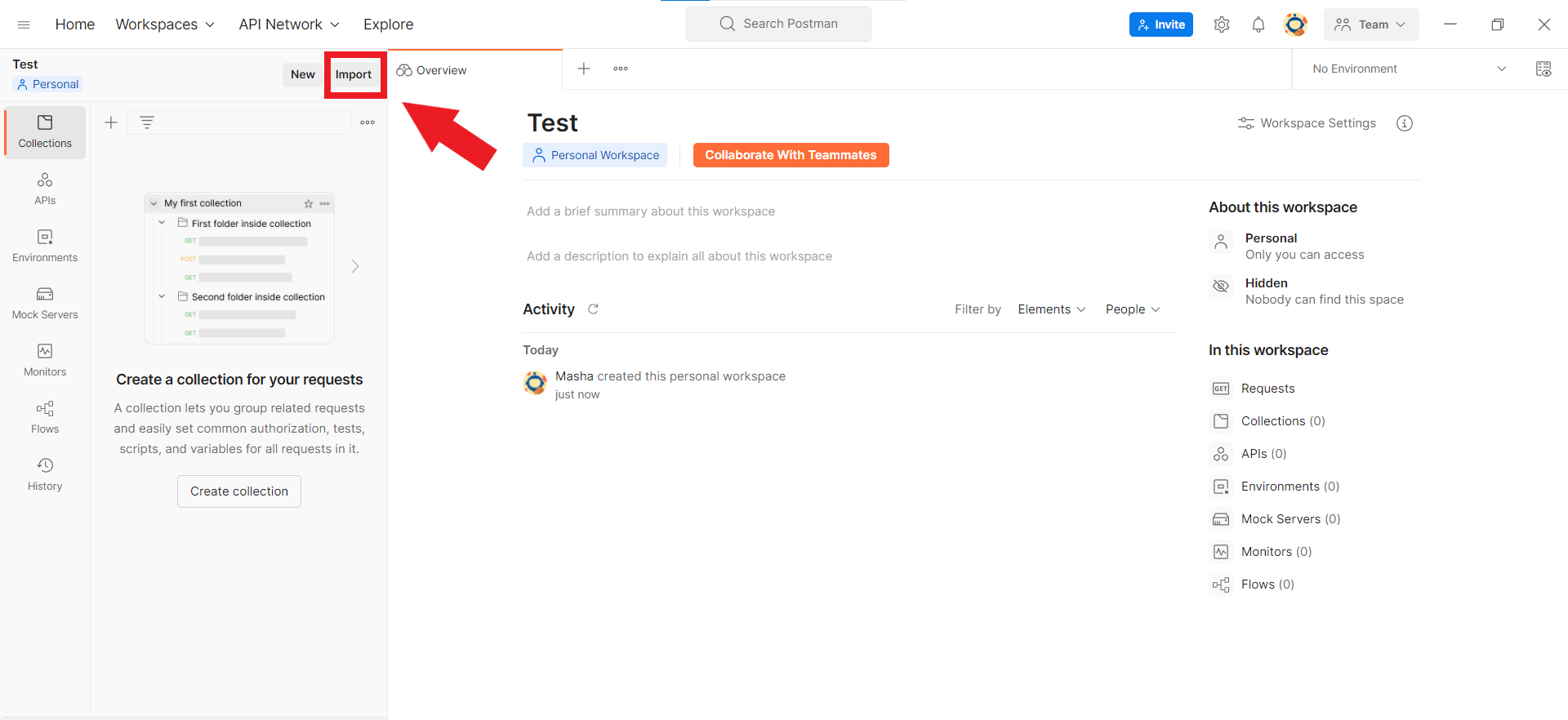Click Create collection button
This screenshot has height=720, width=1568.
[x=239, y=491]
